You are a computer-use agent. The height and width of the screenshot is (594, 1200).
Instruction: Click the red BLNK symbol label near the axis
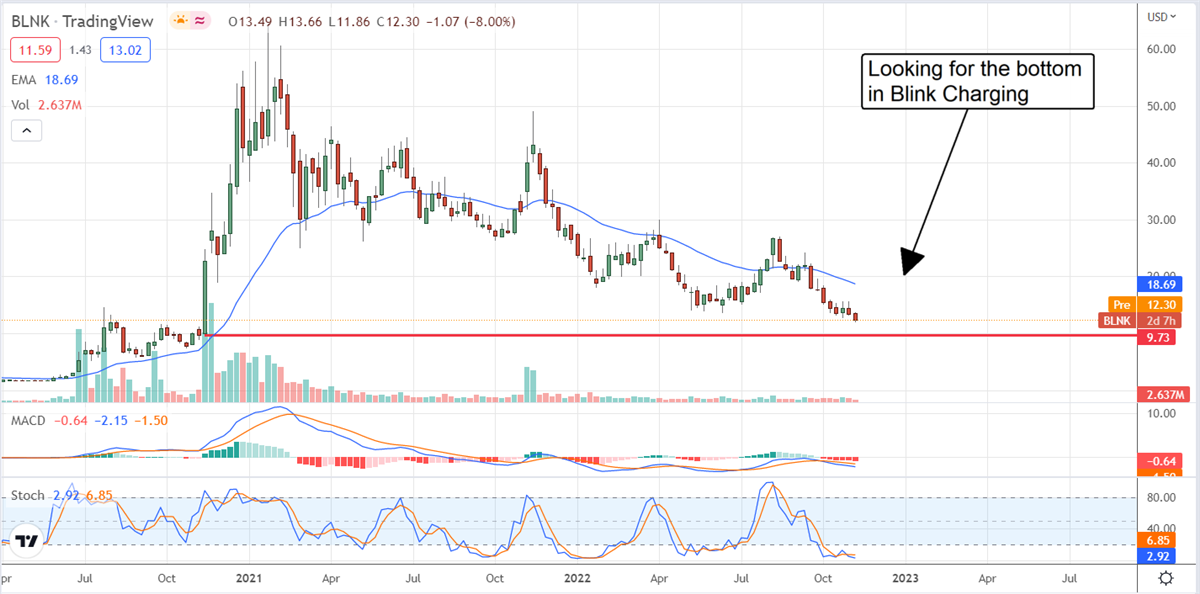point(1117,320)
